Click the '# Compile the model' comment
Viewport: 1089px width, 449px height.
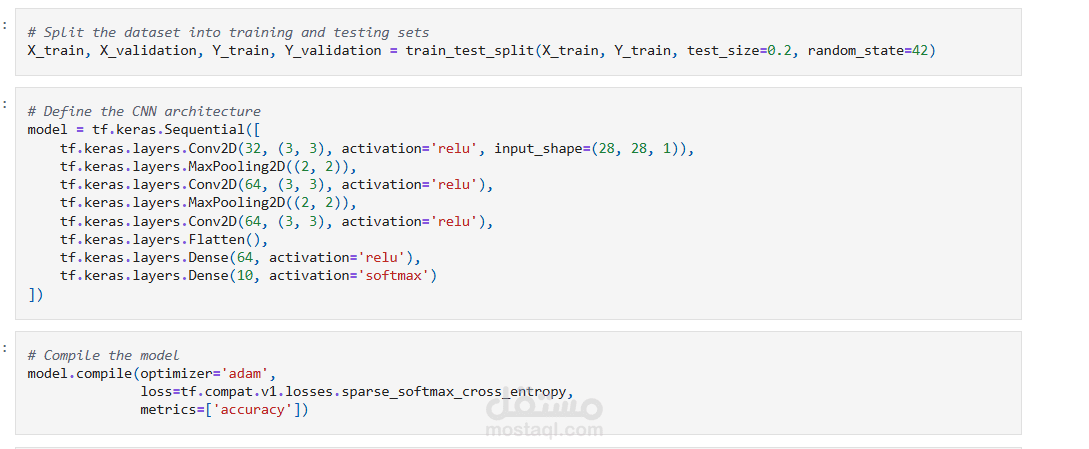pos(104,355)
